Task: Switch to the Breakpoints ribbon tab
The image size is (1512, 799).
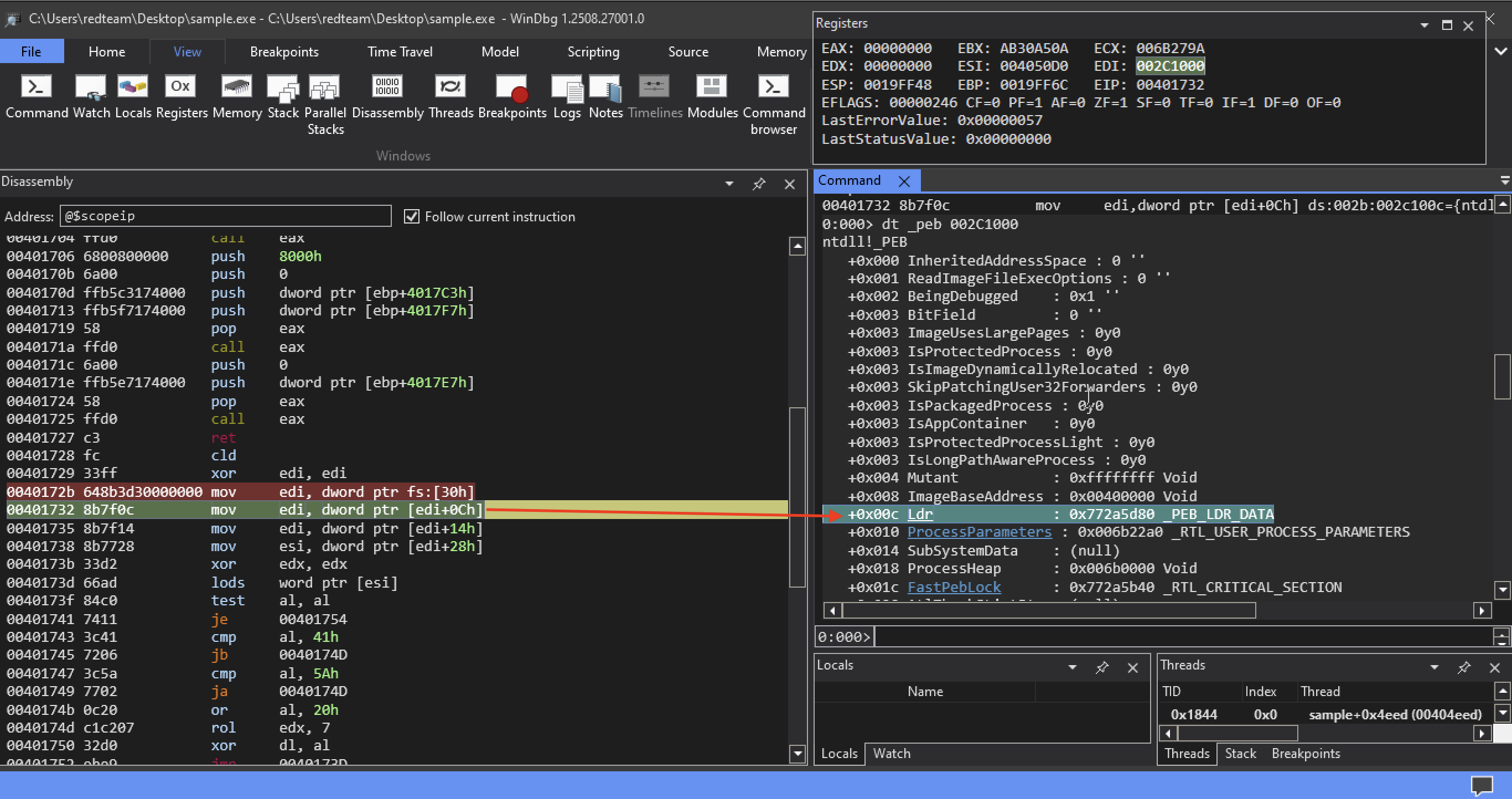Action: coord(284,51)
